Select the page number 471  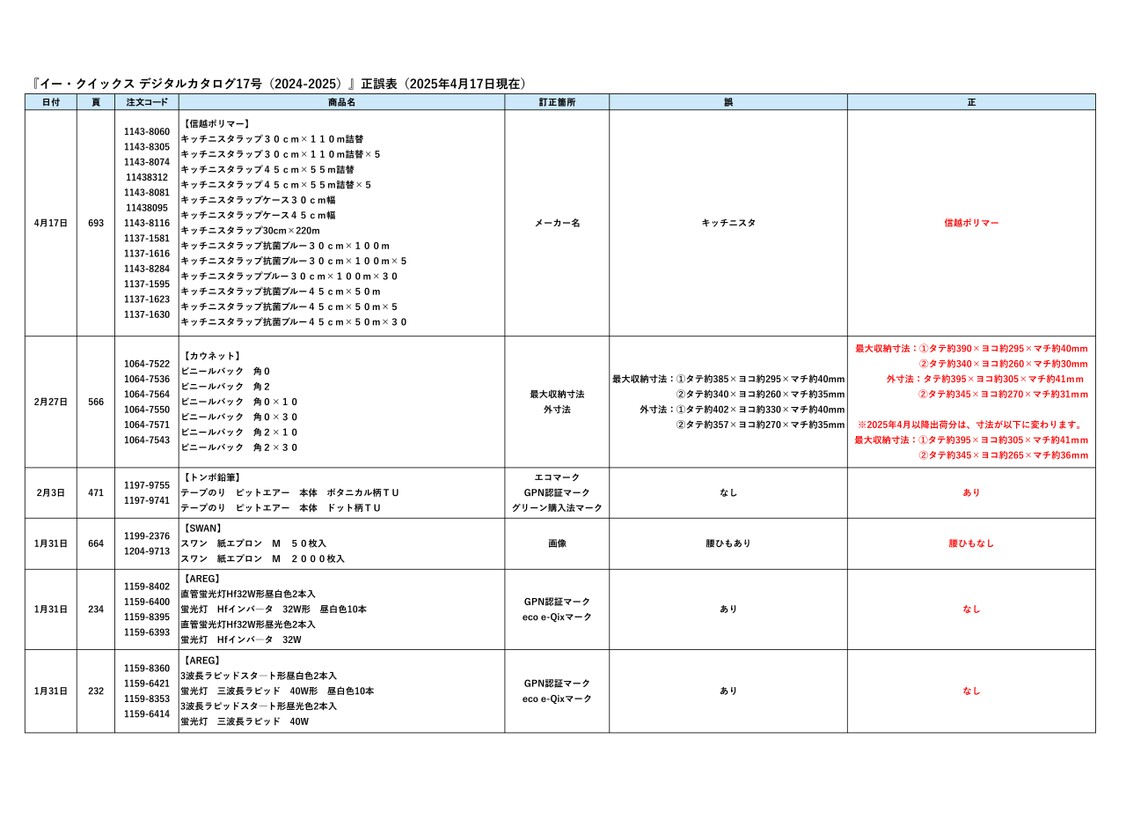coord(96,492)
